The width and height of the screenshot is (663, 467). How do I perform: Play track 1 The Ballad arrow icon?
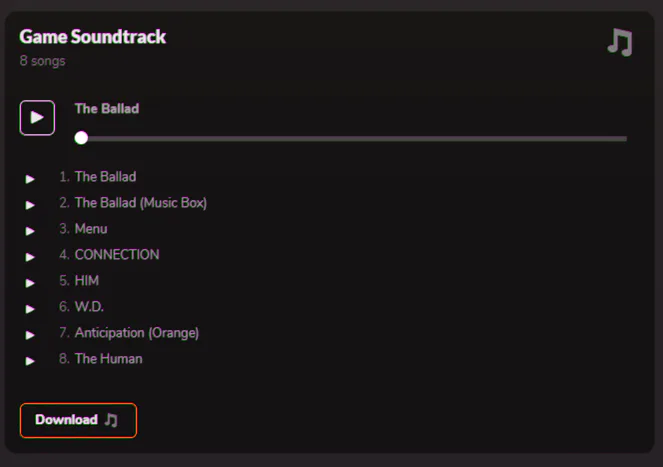[30, 179]
